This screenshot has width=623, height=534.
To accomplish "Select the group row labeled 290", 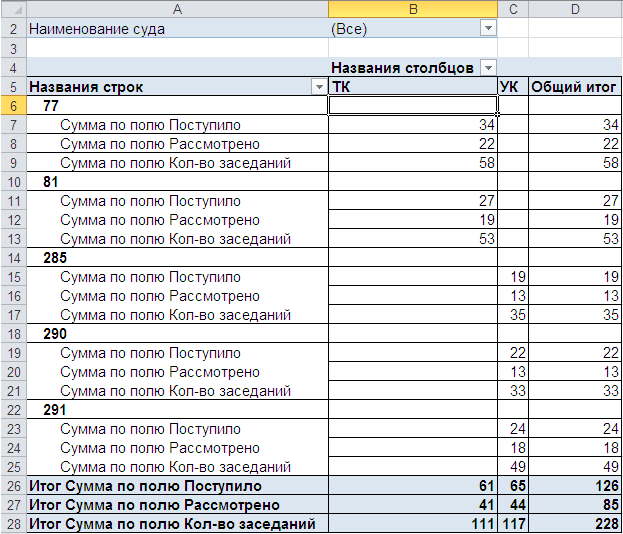I will pos(178,334).
